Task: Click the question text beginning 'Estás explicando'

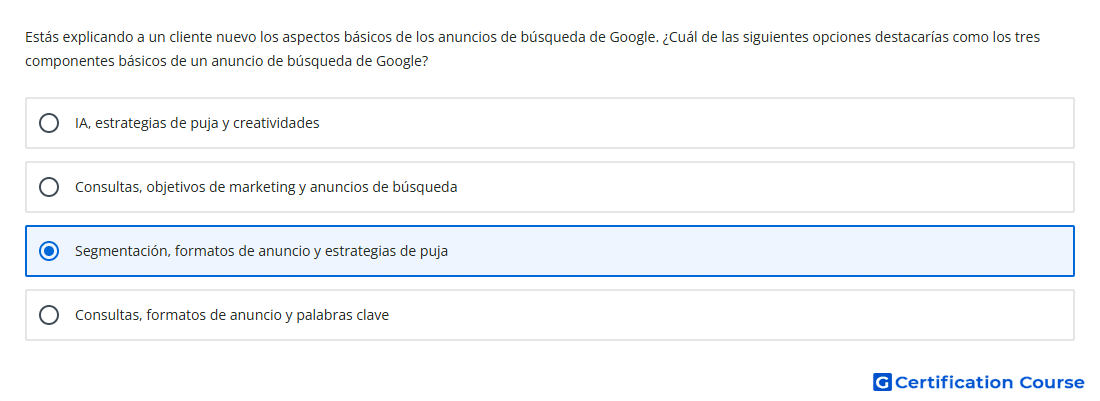Action: pyautogui.click(x=532, y=37)
